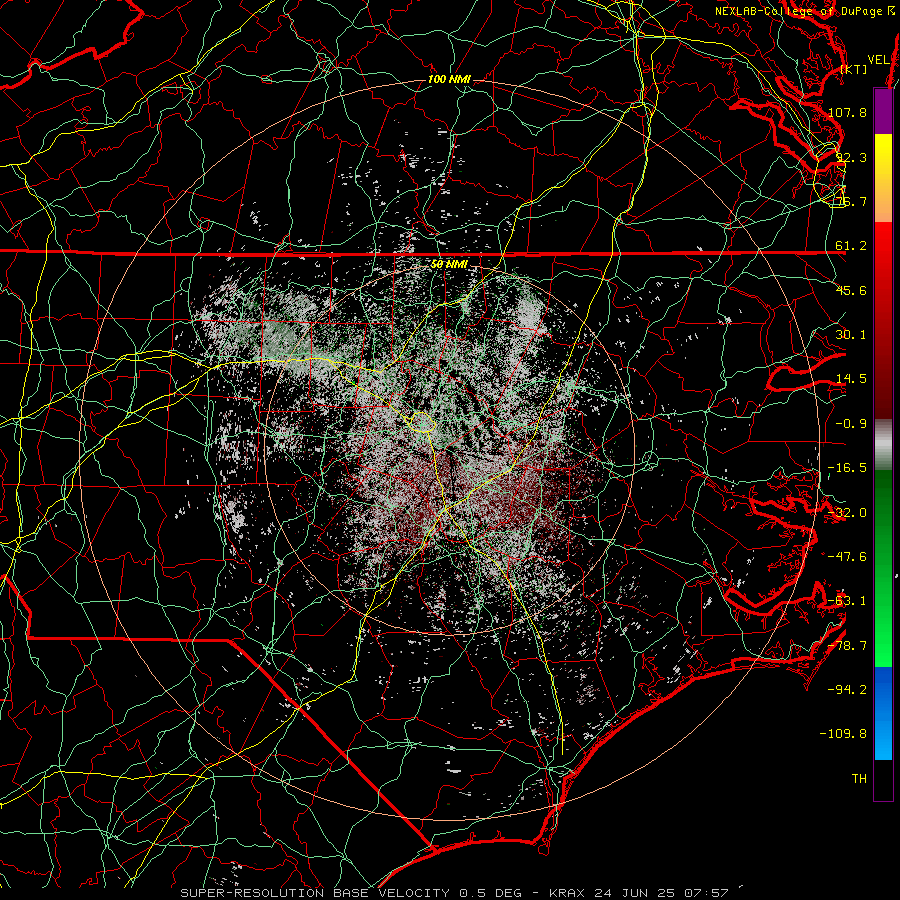Click the -63.1 legend value

pyautogui.click(x=848, y=601)
